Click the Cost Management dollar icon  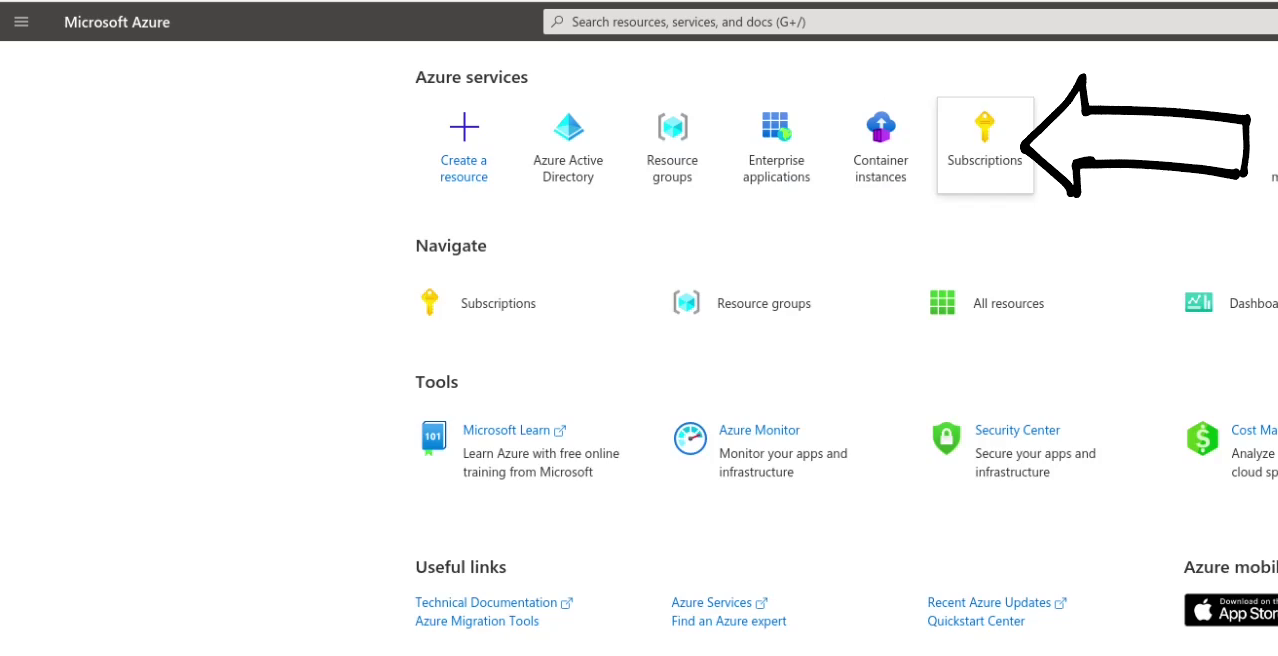(x=1202, y=438)
